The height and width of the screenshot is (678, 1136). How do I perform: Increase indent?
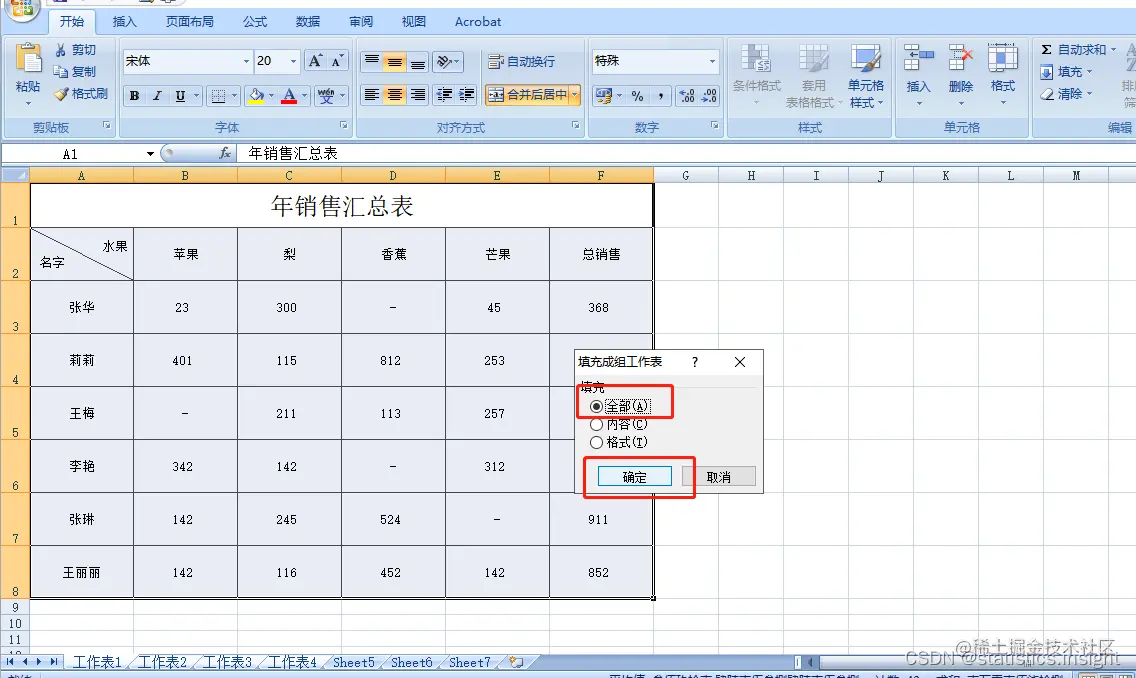pyautogui.click(x=467, y=95)
